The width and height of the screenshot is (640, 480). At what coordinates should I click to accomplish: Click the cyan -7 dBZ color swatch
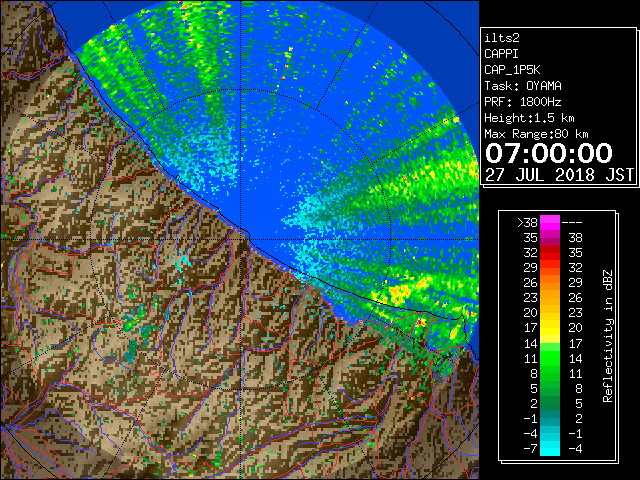(x=550, y=449)
